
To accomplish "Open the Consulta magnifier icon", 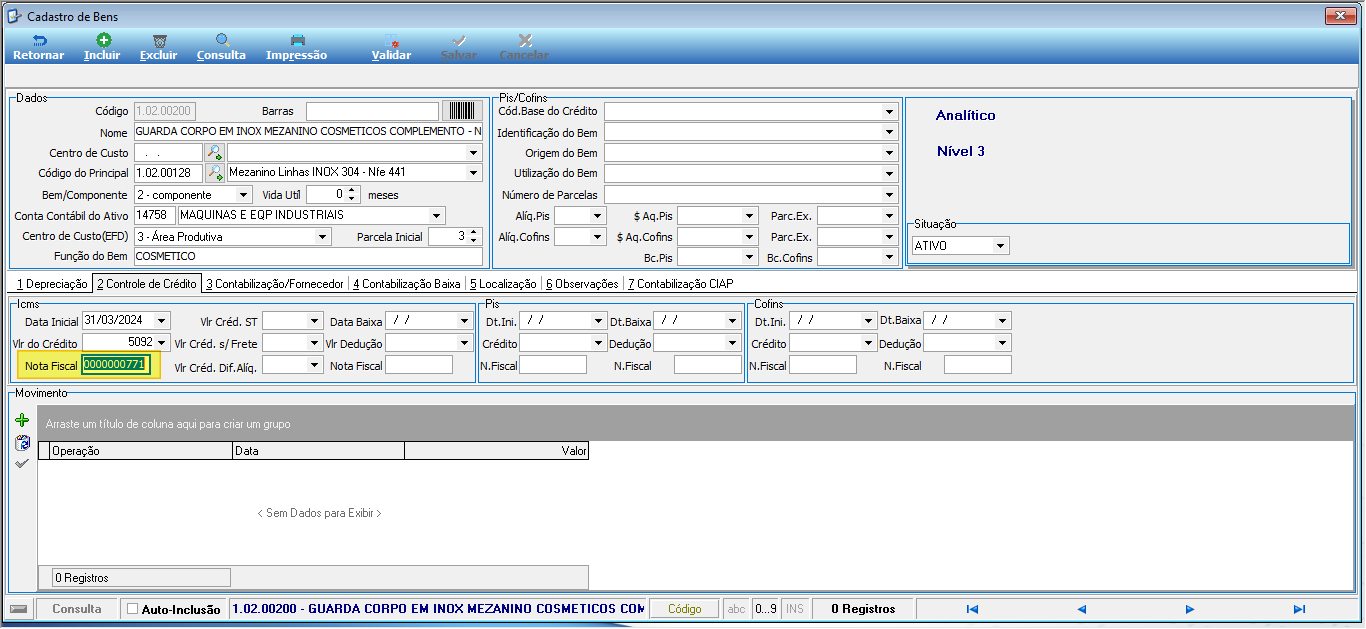I will click(x=222, y=41).
